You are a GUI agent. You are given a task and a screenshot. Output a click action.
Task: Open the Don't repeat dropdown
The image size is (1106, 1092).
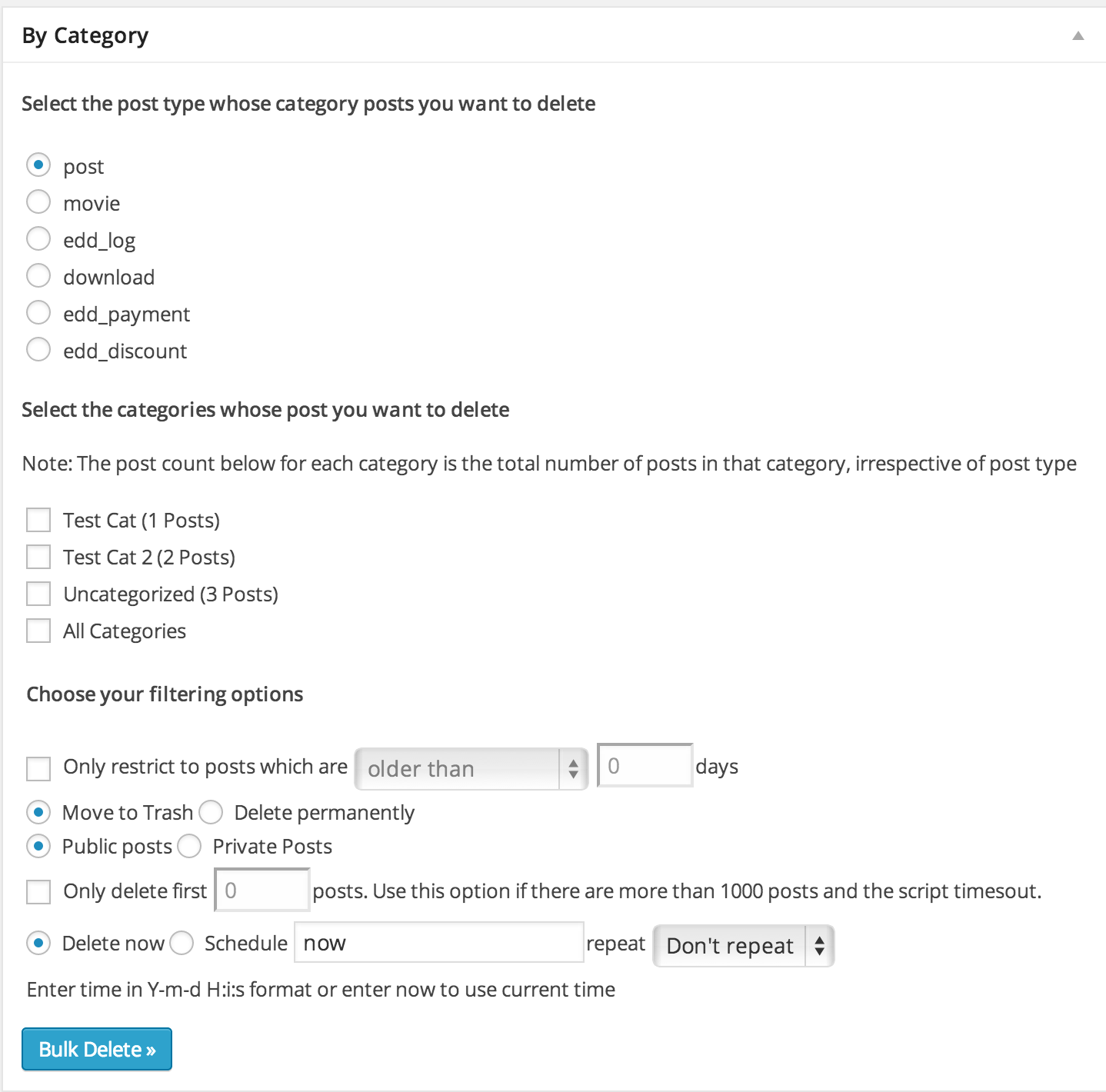pyautogui.click(x=744, y=945)
